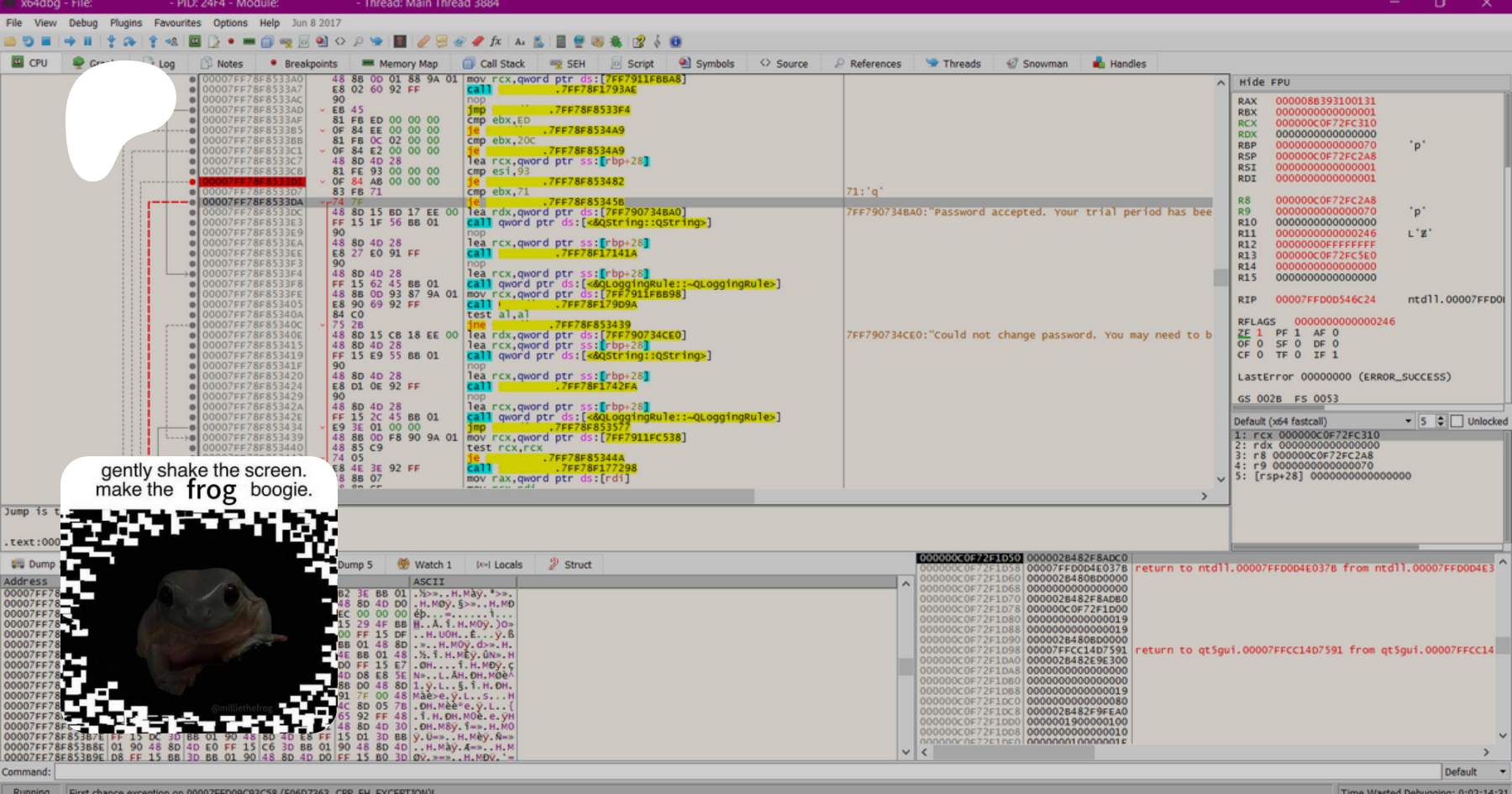This screenshot has height=794, width=1512.
Task: Click the Step over icon
Action: point(129,41)
